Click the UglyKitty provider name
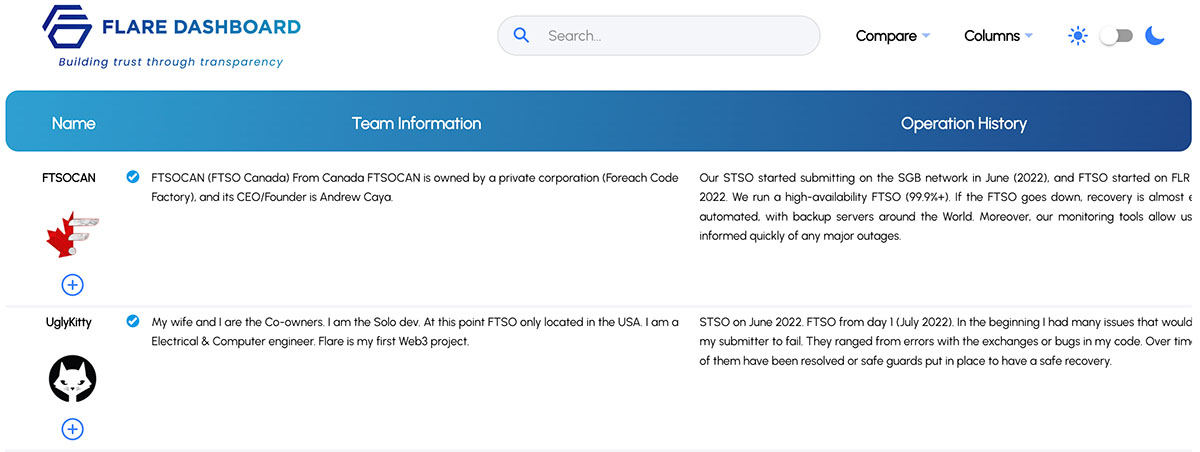Screen dimensions: 1200x452 [x=72, y=322]
